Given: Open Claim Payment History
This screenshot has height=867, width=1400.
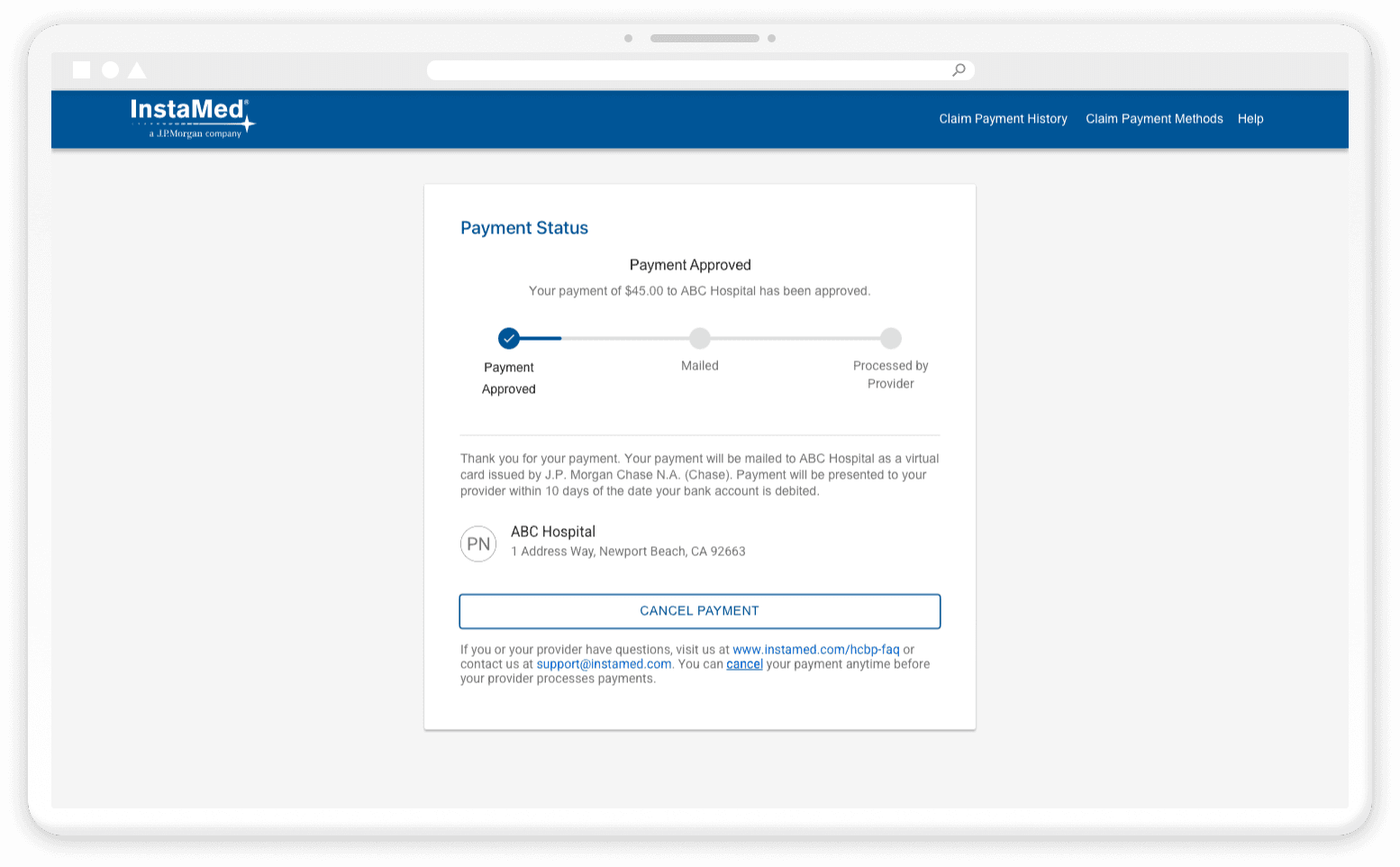Looking at the screenshot, I should [x=1003, y=119].
